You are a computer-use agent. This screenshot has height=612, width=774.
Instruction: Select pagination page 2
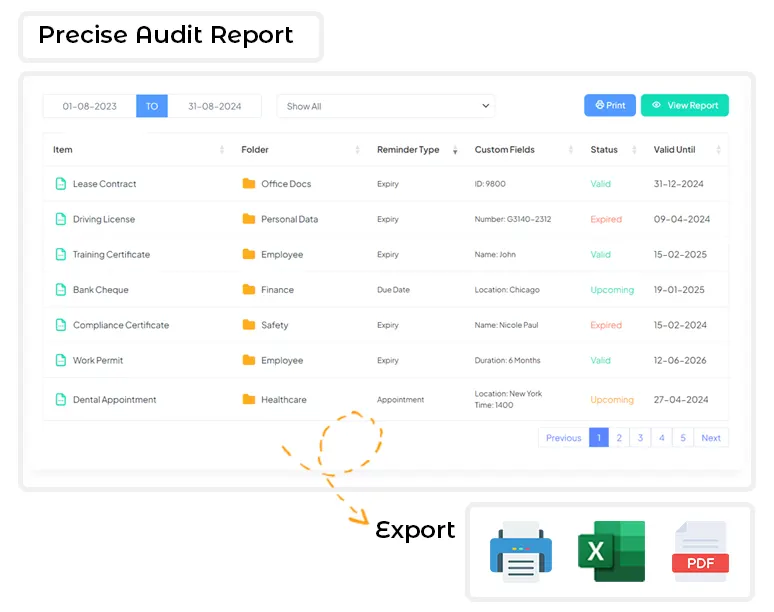(619, 438)
